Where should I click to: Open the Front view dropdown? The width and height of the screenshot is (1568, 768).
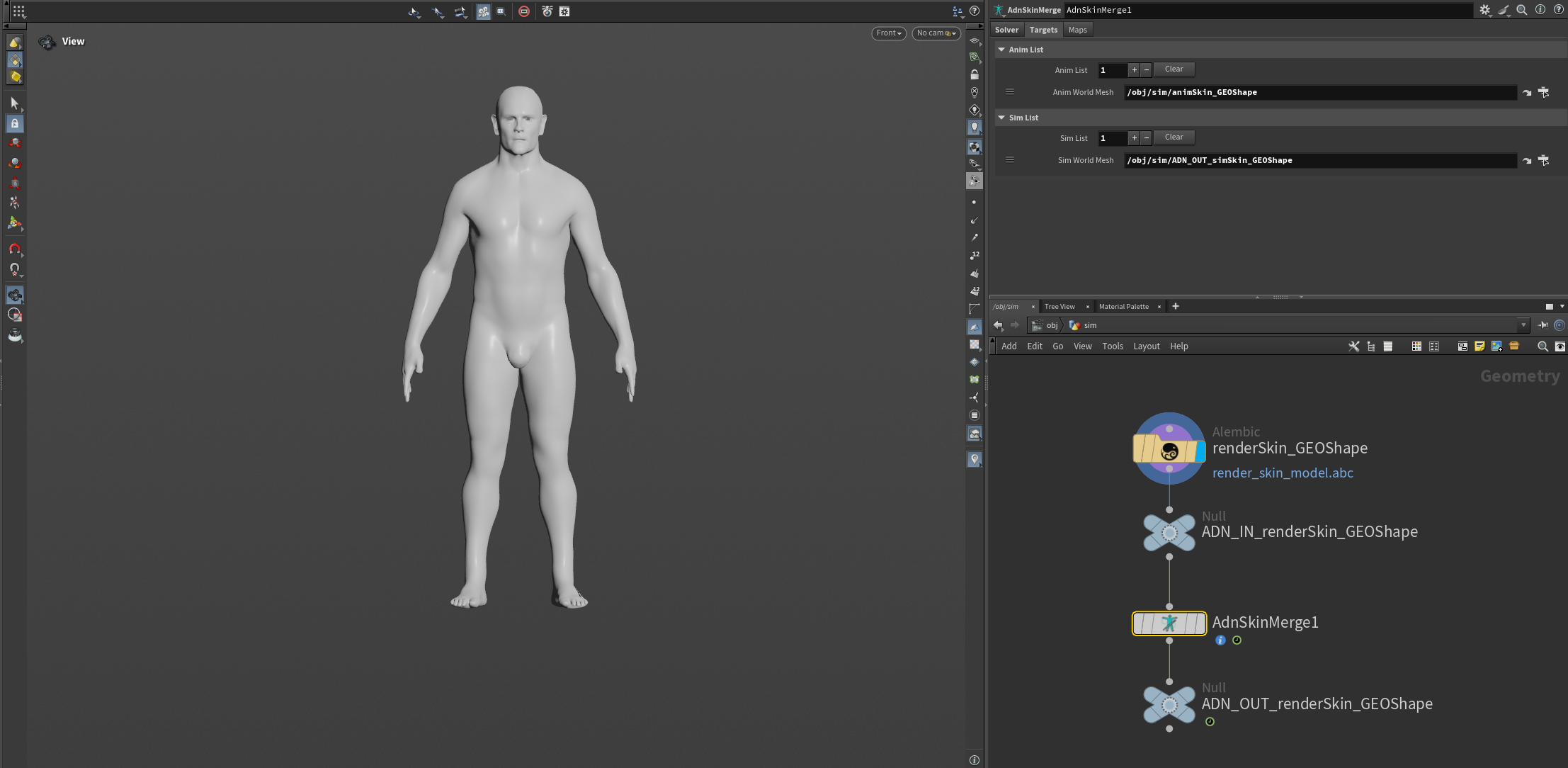pyautogui.click(x=888, y=33)
